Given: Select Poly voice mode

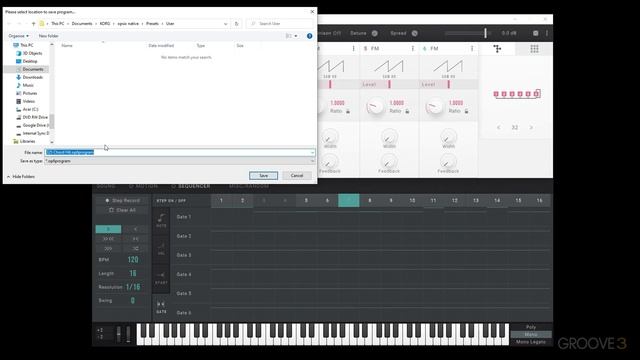Looking at the screenshot, I should coord(531,327).
